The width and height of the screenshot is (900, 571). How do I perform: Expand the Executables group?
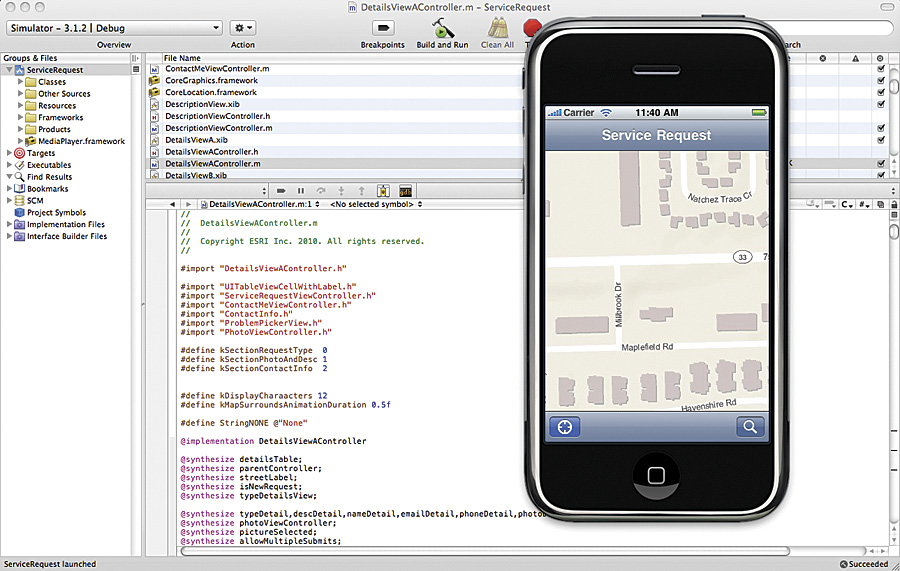(9, 165)
